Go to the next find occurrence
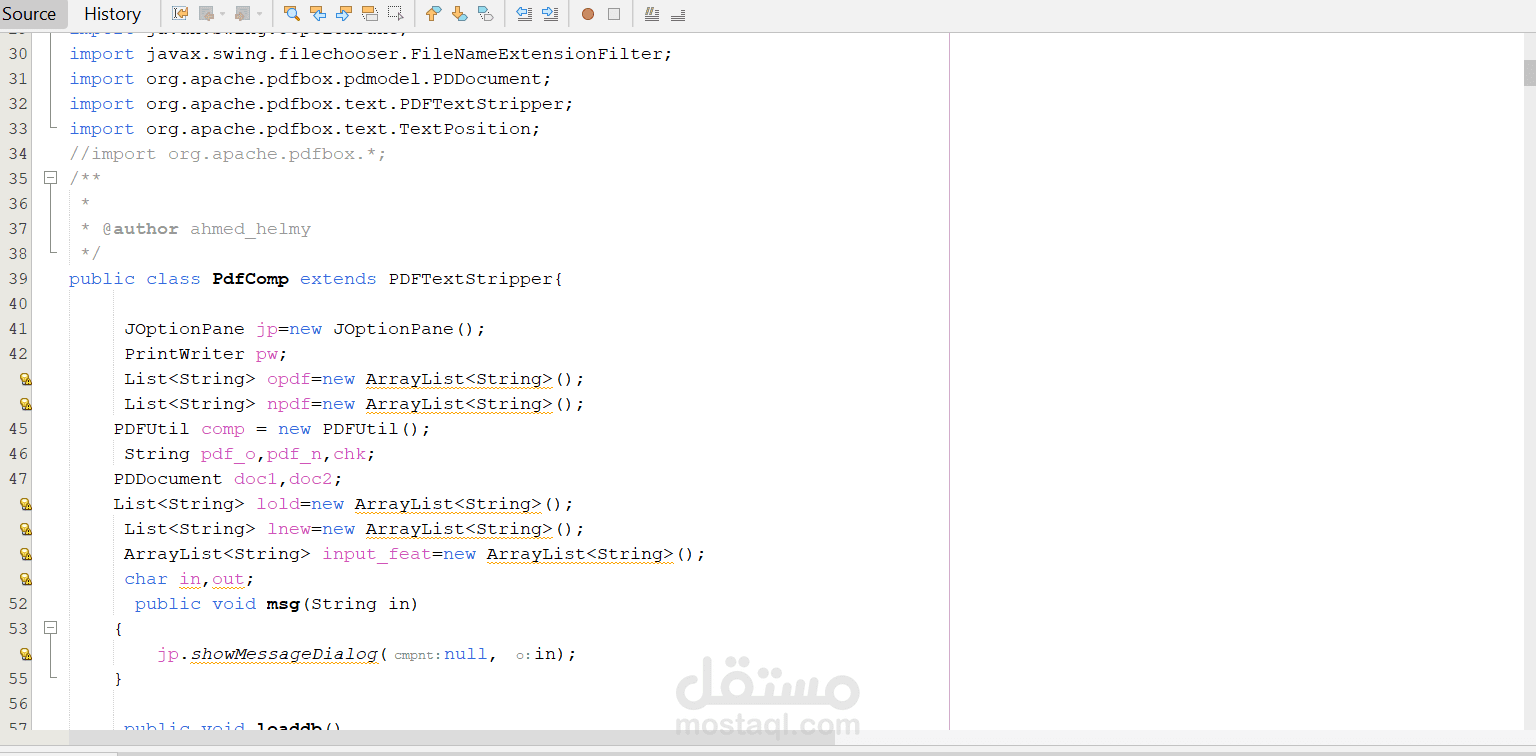This screenshot has width=1536, height=756. [x=344, y=14]
